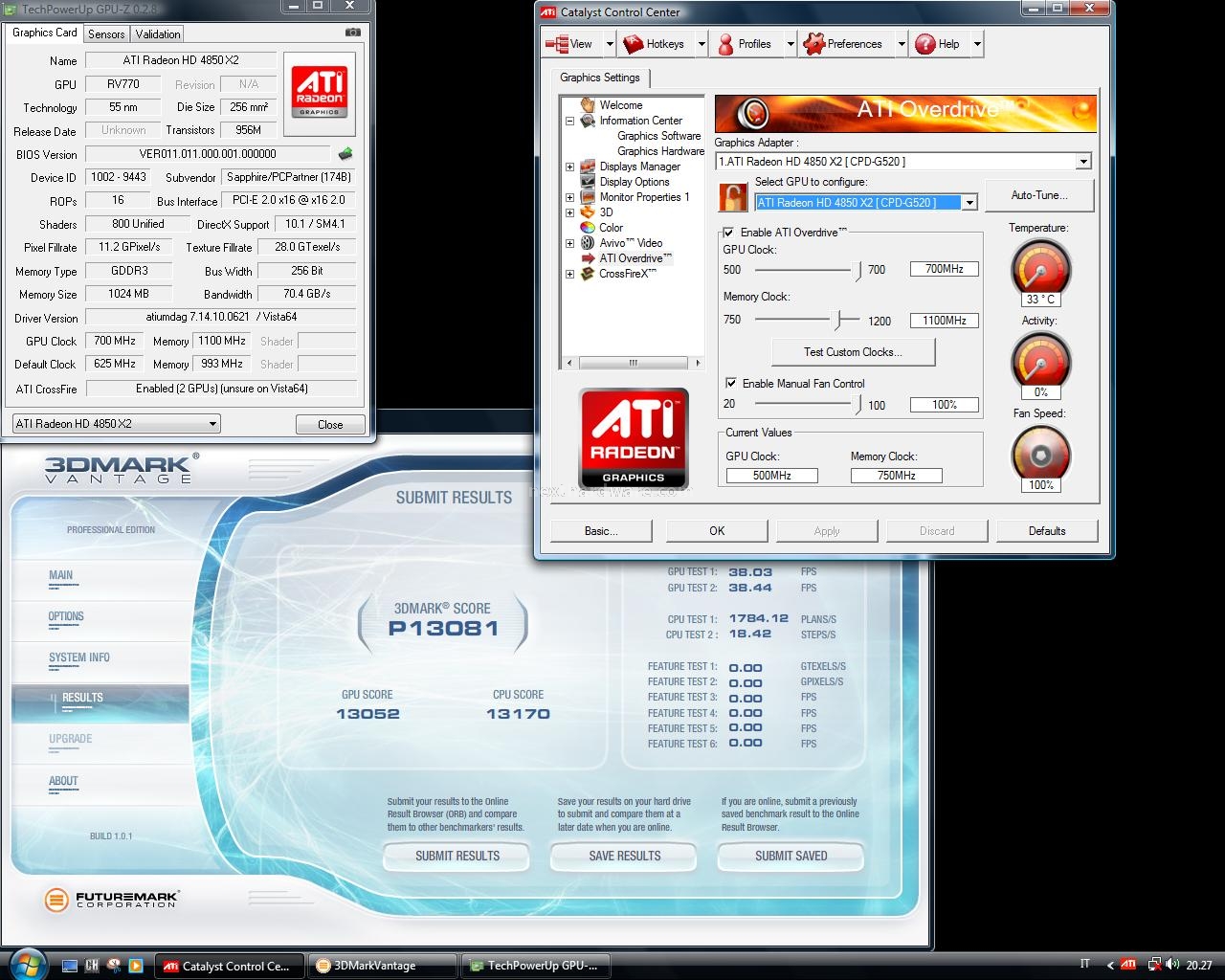This screenshot has width=1225, height=980.
Task: Select the Welcome hand icon in tree
Action: point(588,105)
